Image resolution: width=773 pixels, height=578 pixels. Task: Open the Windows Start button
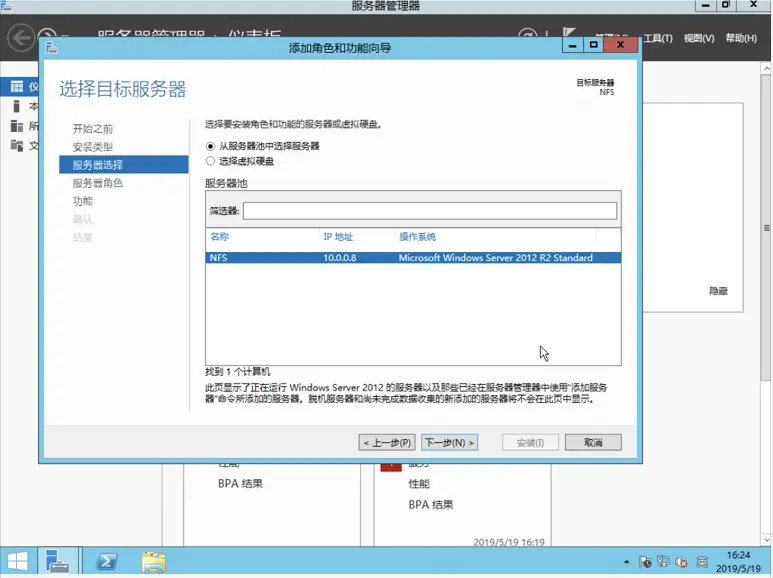pyautogui.click(x=18, y=562)
